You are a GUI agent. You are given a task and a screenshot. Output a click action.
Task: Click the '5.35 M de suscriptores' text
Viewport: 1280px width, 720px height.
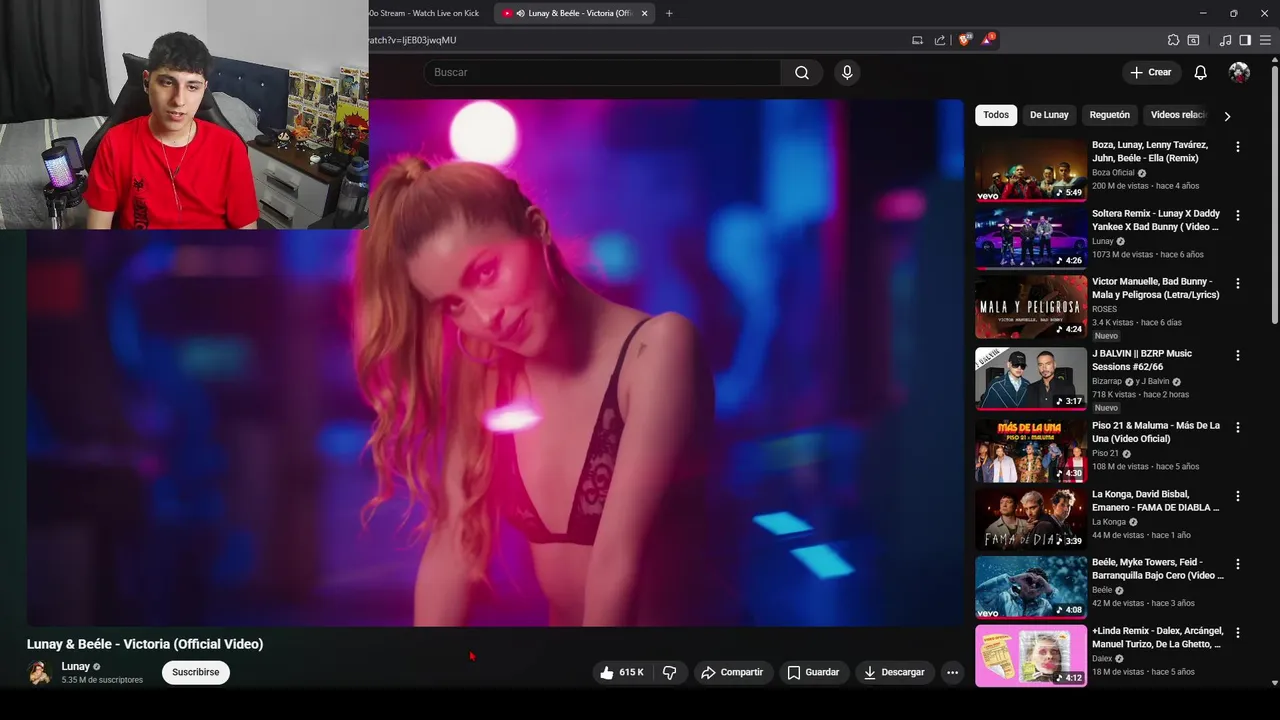[102, 680]
